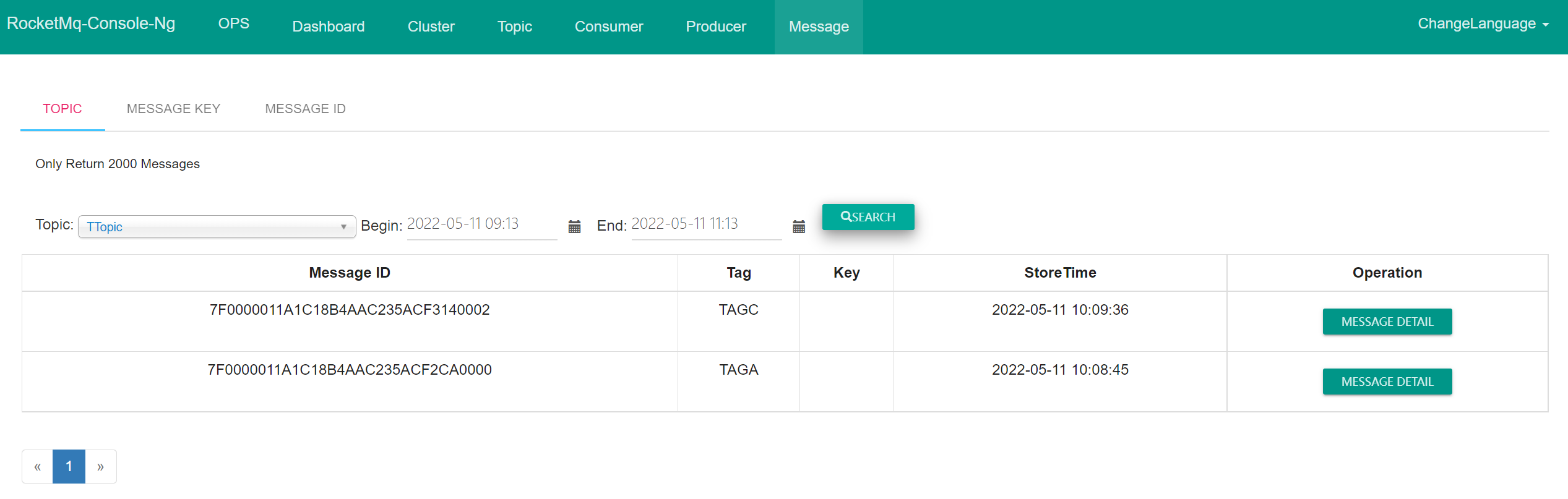Image resolution: width=1568 pixels, height=499 pixels.
Task: Open the Dashboard nav item
Action: coord(328,27)
